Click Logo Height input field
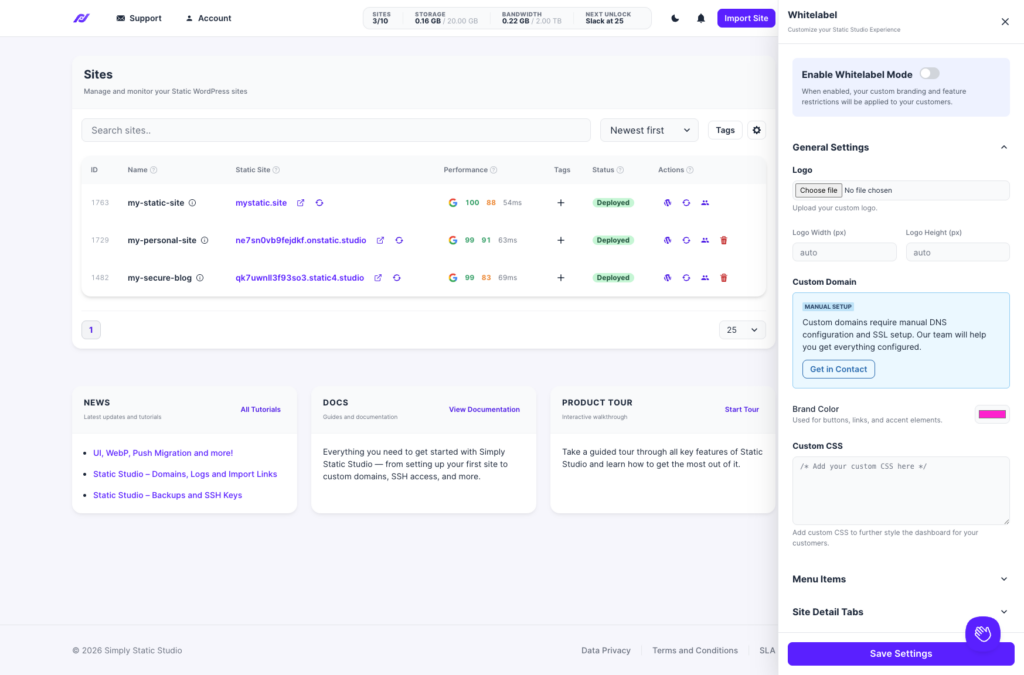1024x675 pixels. (x=957, y=252)
